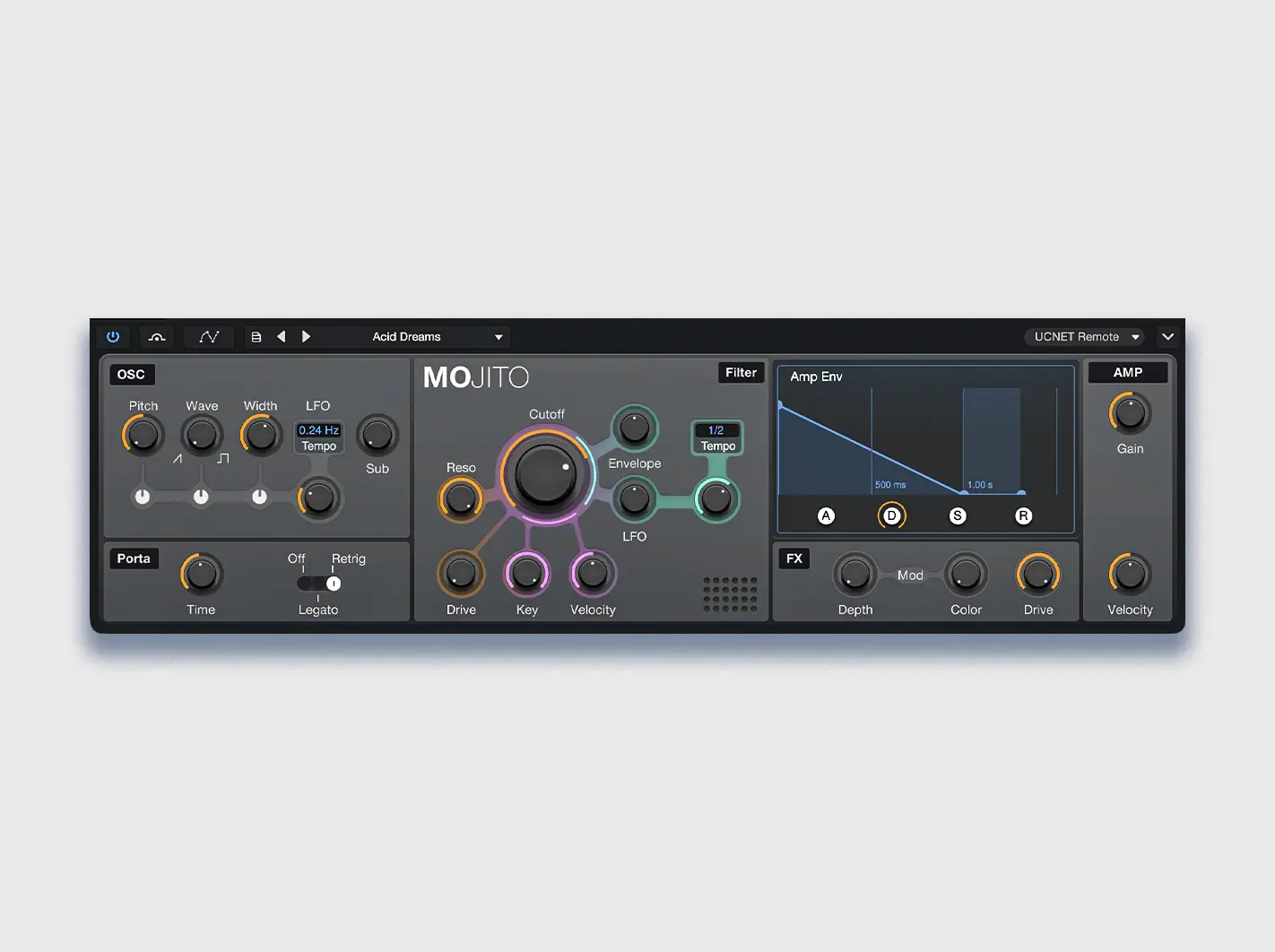Select the Attack A envelope button
The width and height of the screenshot is (1275, 952).
point(826,516)
